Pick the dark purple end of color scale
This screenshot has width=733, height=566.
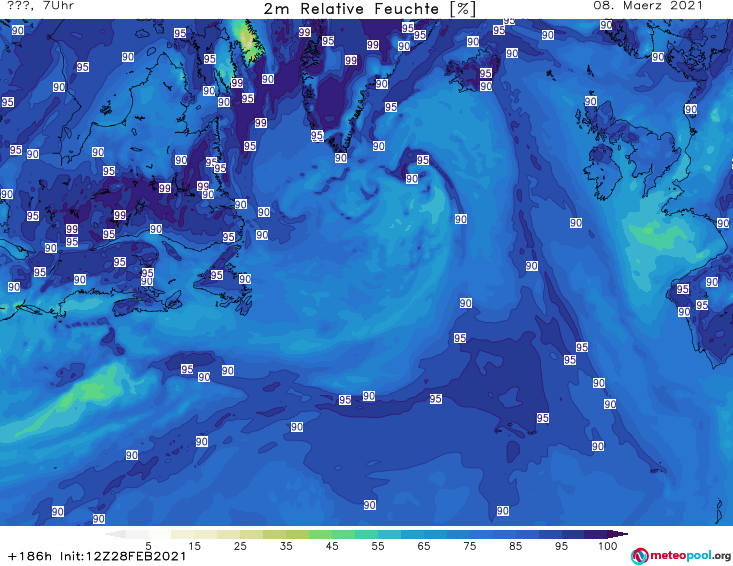(x=618, y=534)
